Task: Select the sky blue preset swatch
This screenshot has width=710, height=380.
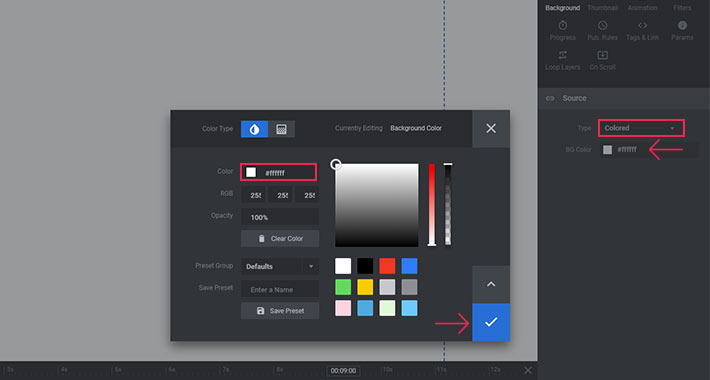Action: (409, 308)
